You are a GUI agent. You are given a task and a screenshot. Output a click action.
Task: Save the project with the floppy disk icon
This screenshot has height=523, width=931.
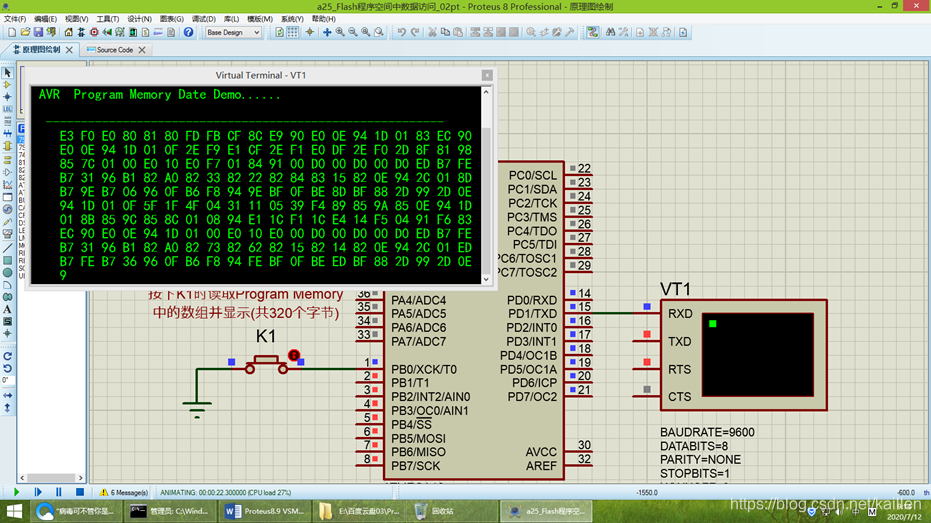coord(38,32)
